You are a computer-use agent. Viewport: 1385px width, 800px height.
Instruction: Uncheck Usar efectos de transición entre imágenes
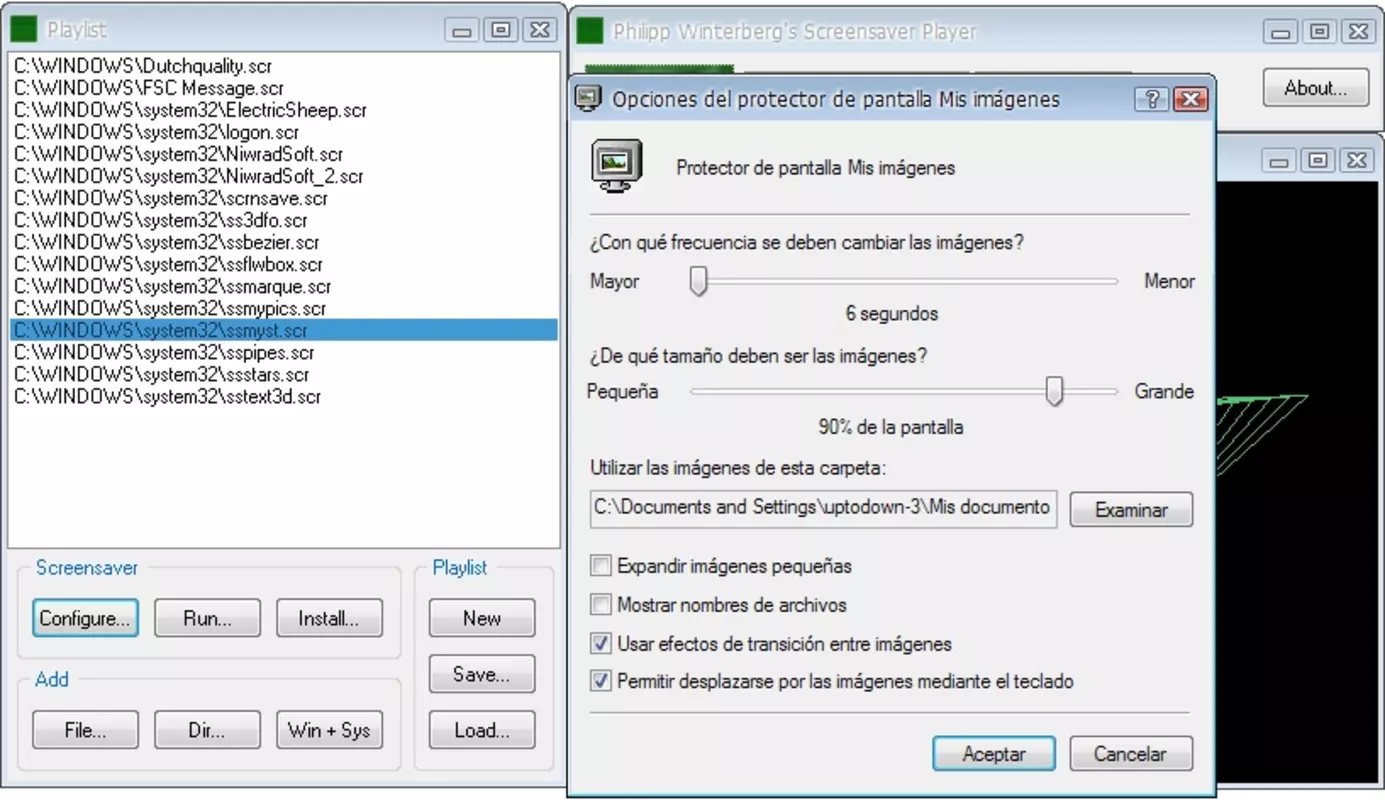(x=601, y=643)
